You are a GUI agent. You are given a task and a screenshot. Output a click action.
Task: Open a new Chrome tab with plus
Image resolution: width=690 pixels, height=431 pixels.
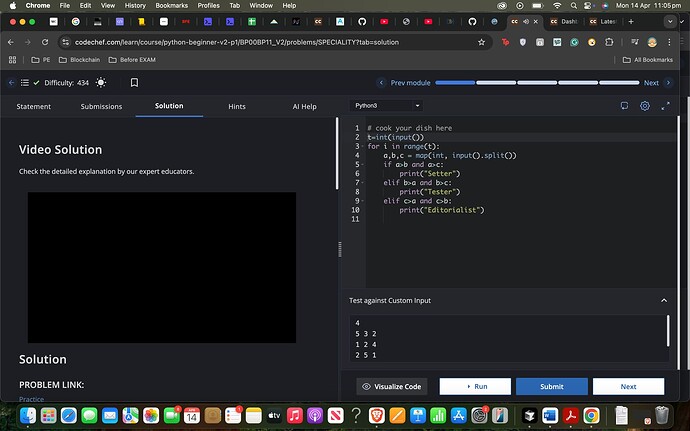631,22
